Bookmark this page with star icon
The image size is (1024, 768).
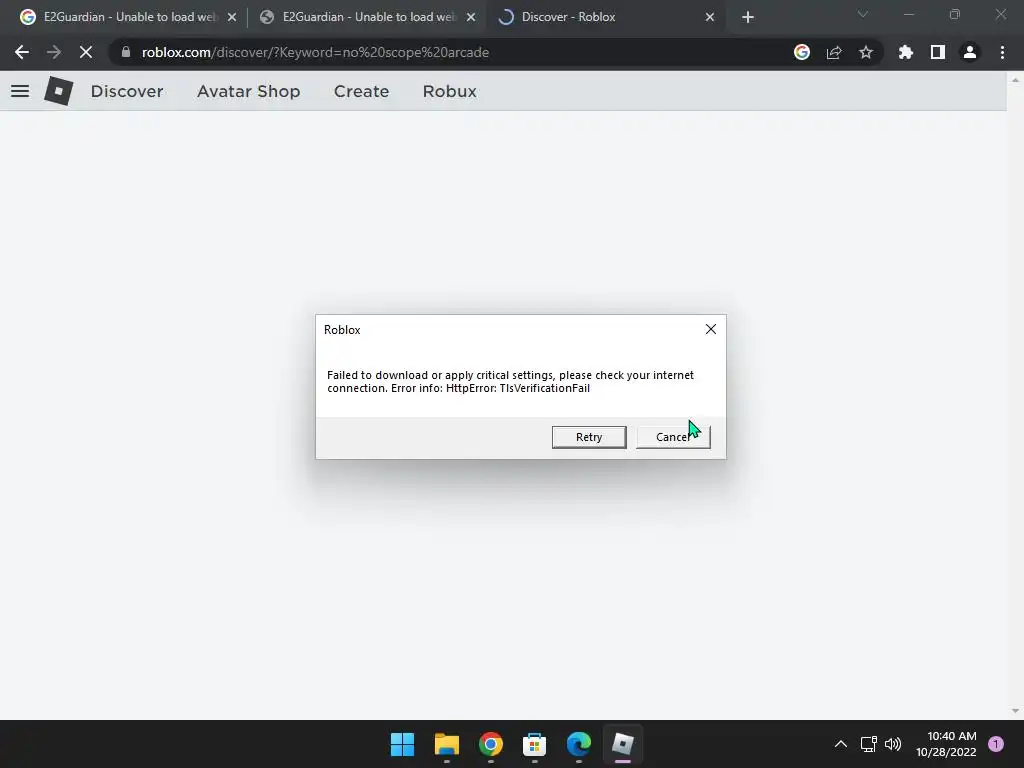(x=866, y=52)
